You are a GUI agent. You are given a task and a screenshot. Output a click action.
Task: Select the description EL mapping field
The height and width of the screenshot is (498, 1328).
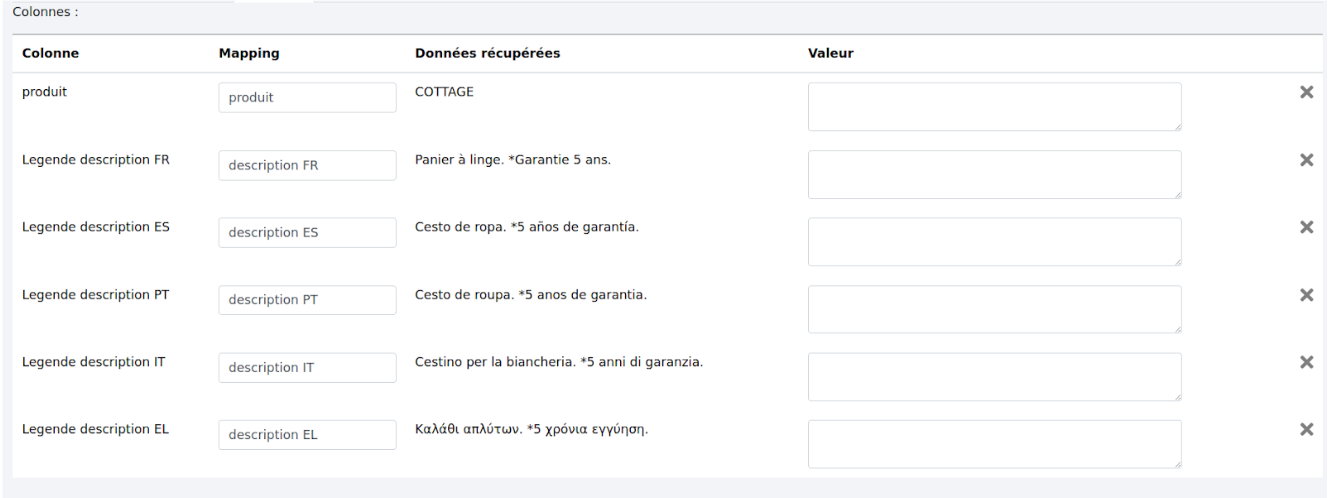(x=307, y=435)
